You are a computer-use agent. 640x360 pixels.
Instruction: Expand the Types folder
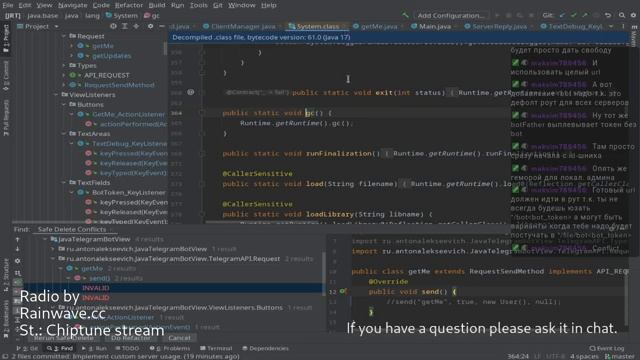(x=64, y=66)
